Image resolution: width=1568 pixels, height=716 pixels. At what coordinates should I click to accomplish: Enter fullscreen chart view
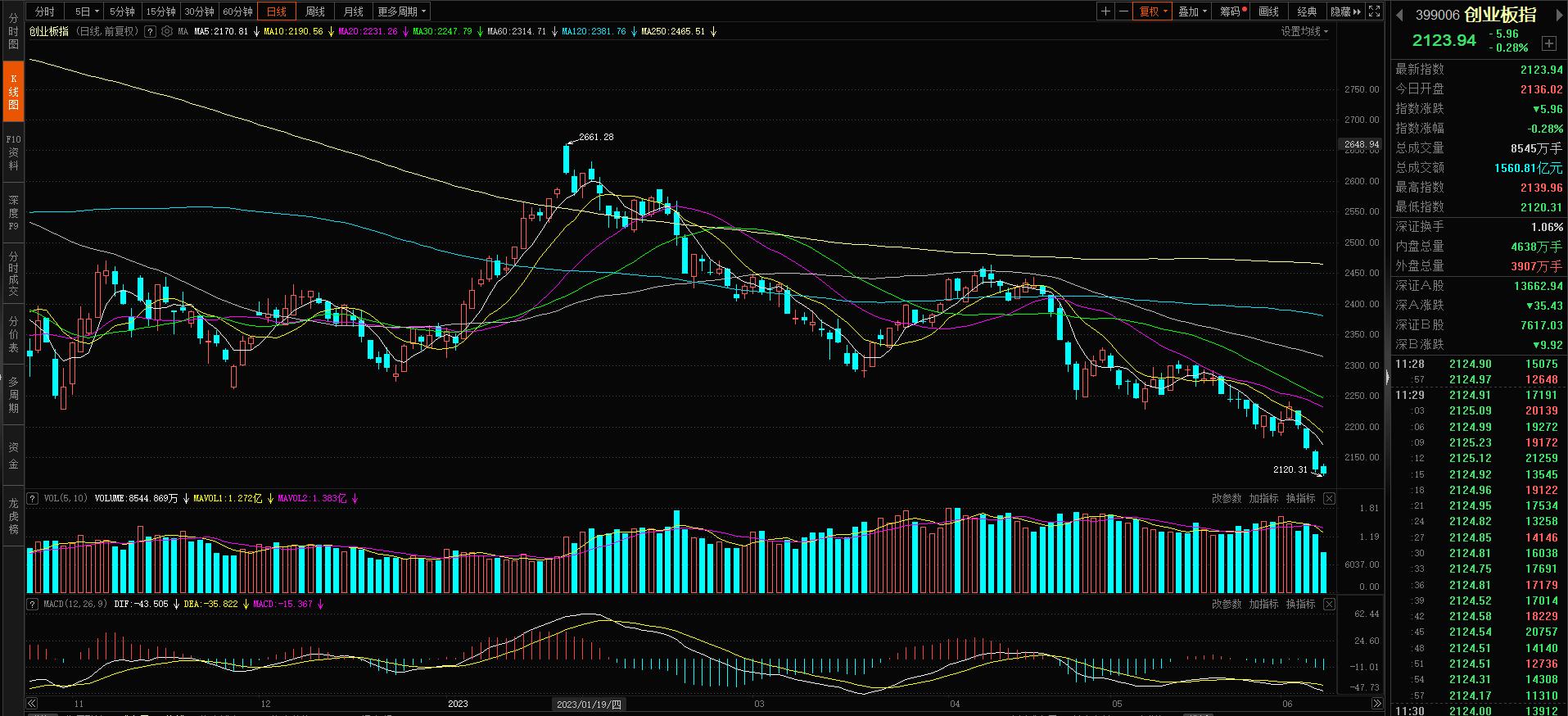(1375, 11)
